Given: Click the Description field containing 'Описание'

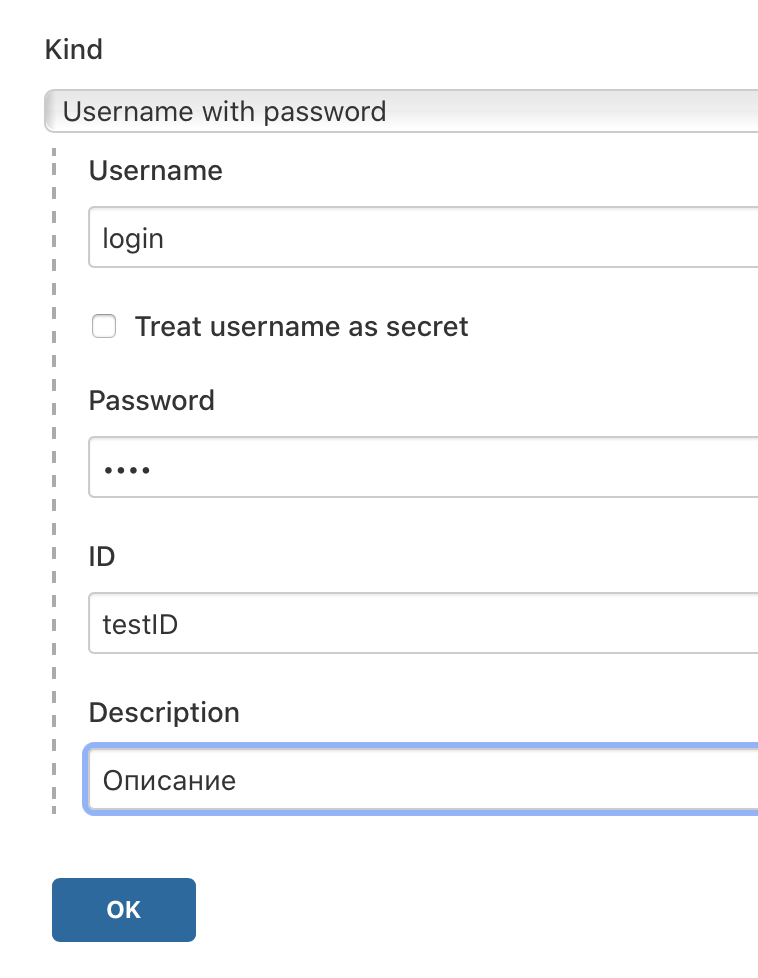Looking at the screenshot, I should pos(300,779).
